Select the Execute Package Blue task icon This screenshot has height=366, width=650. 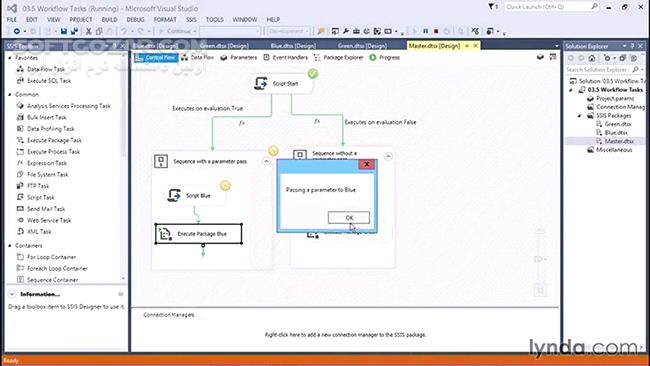tap(165, 234)
